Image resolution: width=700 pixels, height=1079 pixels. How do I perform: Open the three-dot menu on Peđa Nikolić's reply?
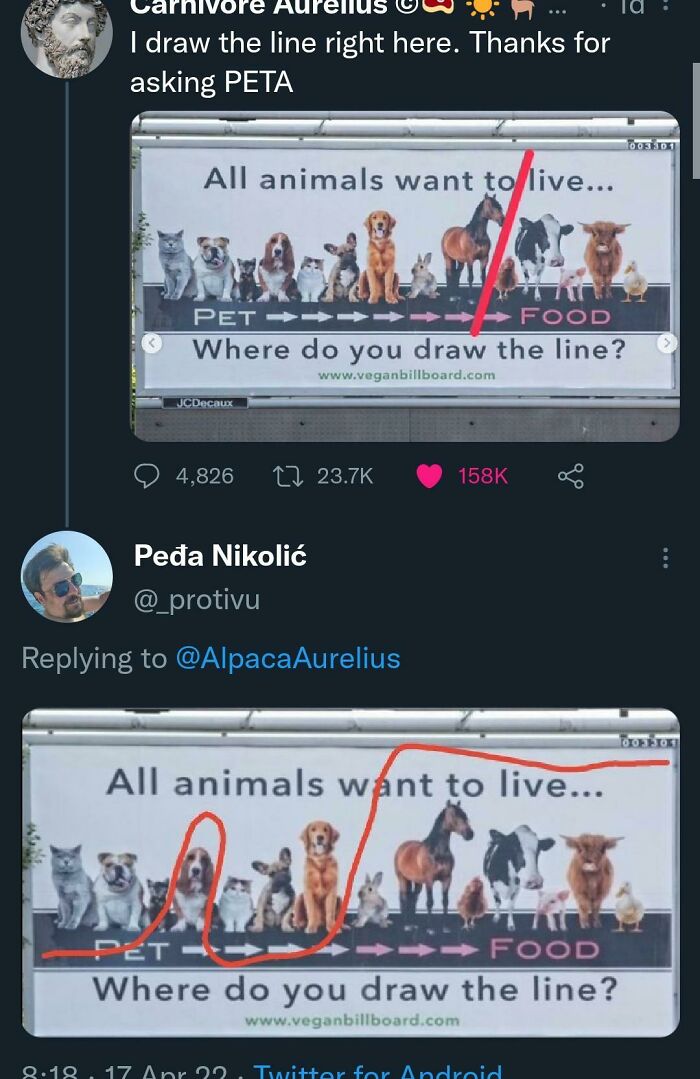(665, 557)
